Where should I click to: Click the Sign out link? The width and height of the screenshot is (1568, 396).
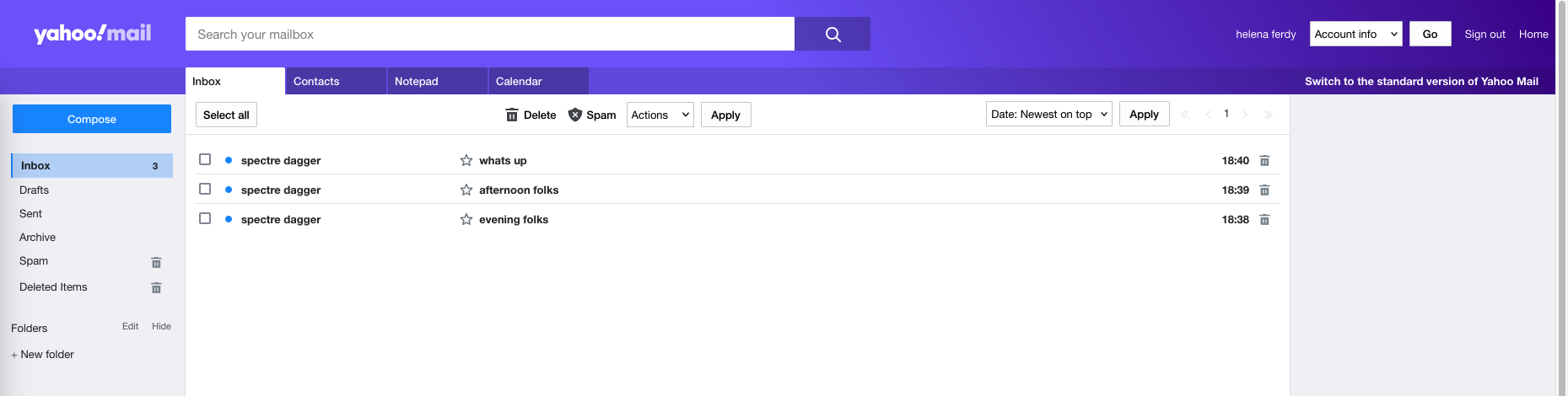point(1484,35)
